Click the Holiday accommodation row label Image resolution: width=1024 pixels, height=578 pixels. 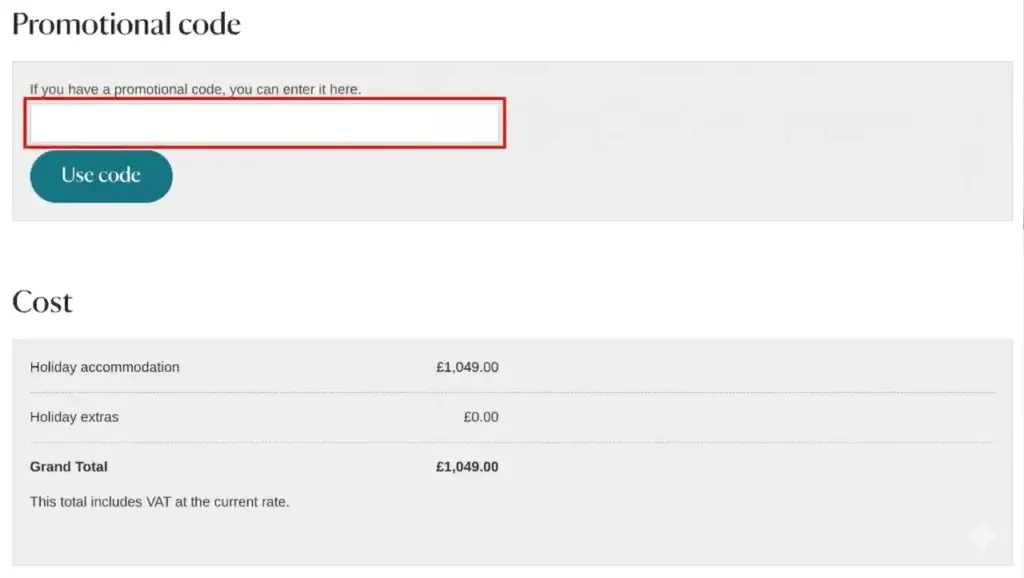(105, 367)
